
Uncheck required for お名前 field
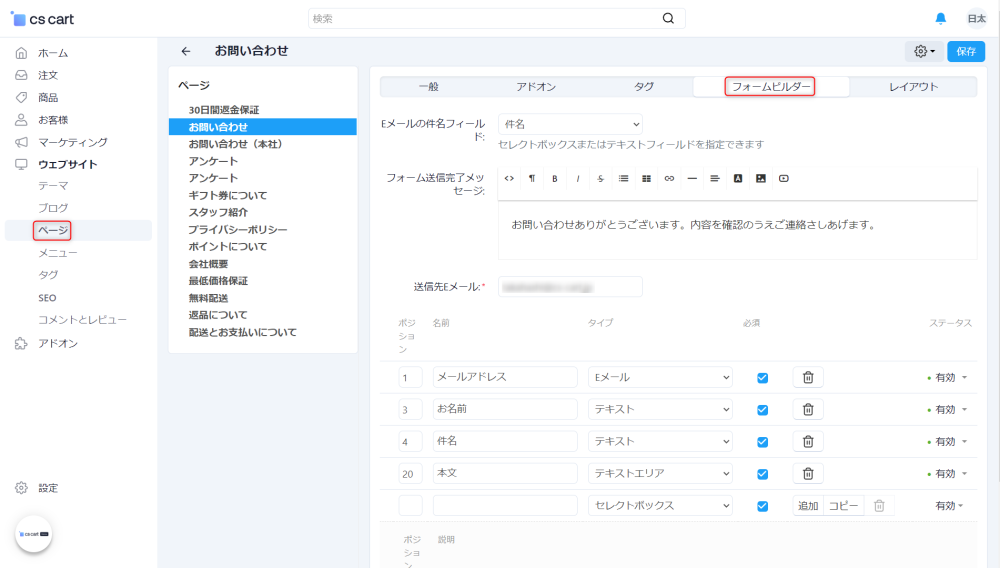762,410
